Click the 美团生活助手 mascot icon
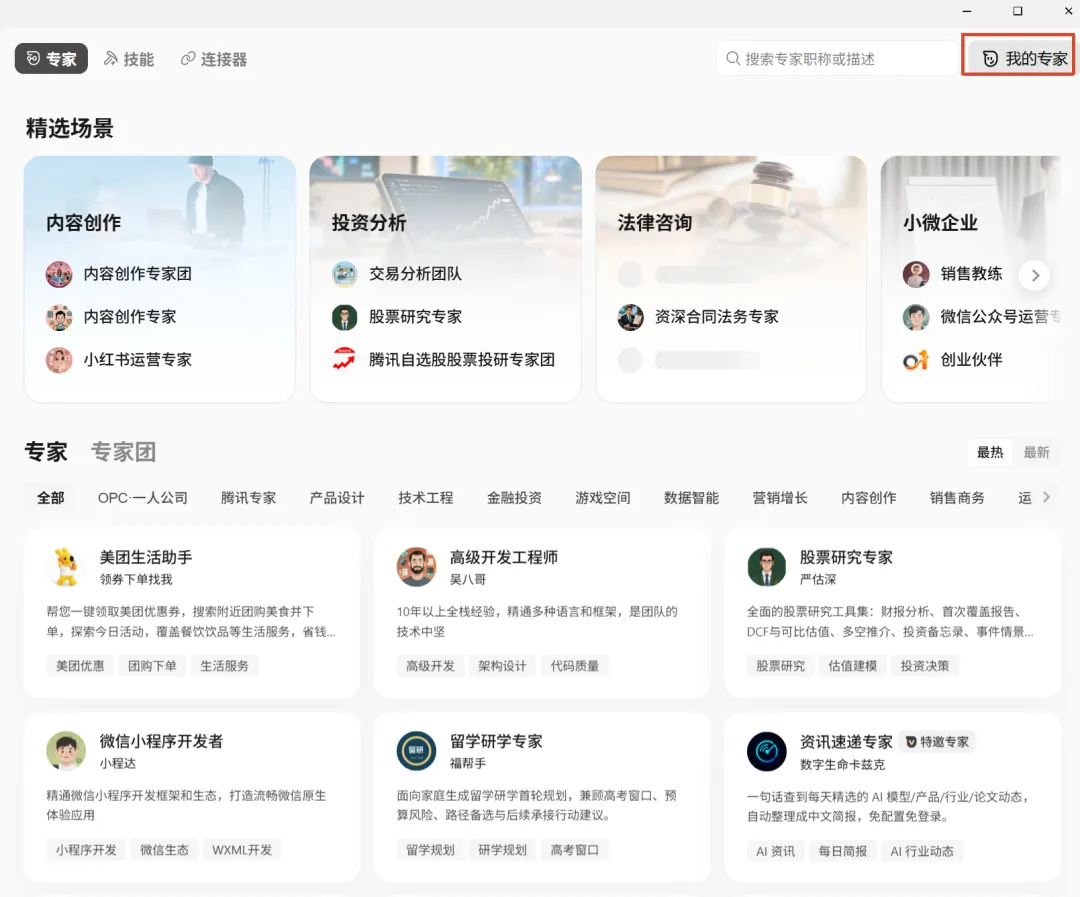 66,567
